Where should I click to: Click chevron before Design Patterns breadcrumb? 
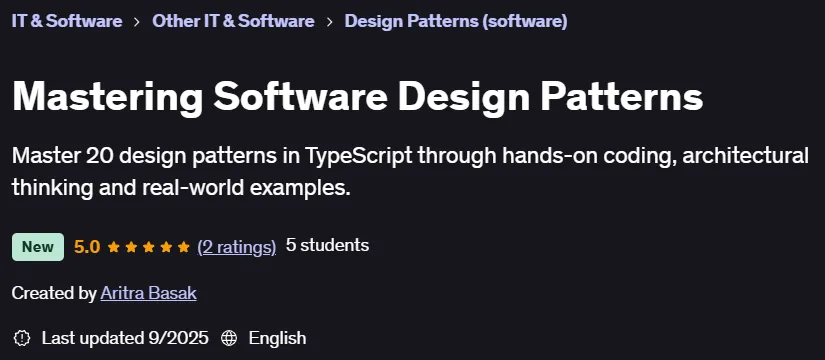(x=329, y=22)
